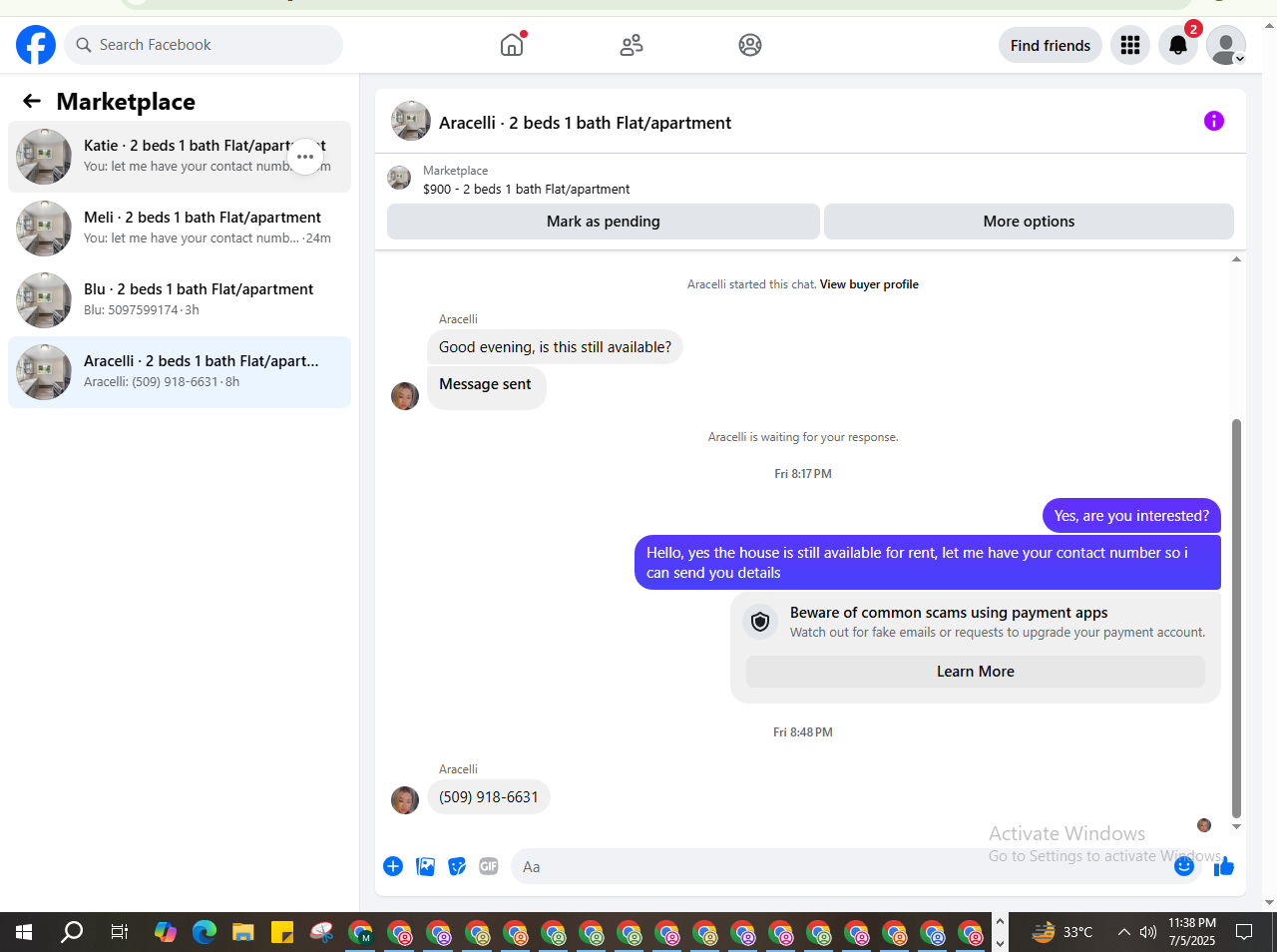Click the Find friends button
This screenshot has width=1277, height=952.
coord(1051,45)
